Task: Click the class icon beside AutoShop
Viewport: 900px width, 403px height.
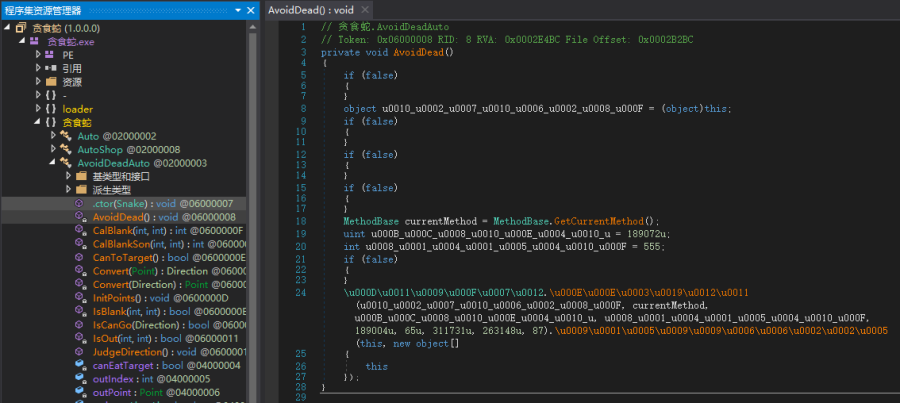Action: pos(65,149)
